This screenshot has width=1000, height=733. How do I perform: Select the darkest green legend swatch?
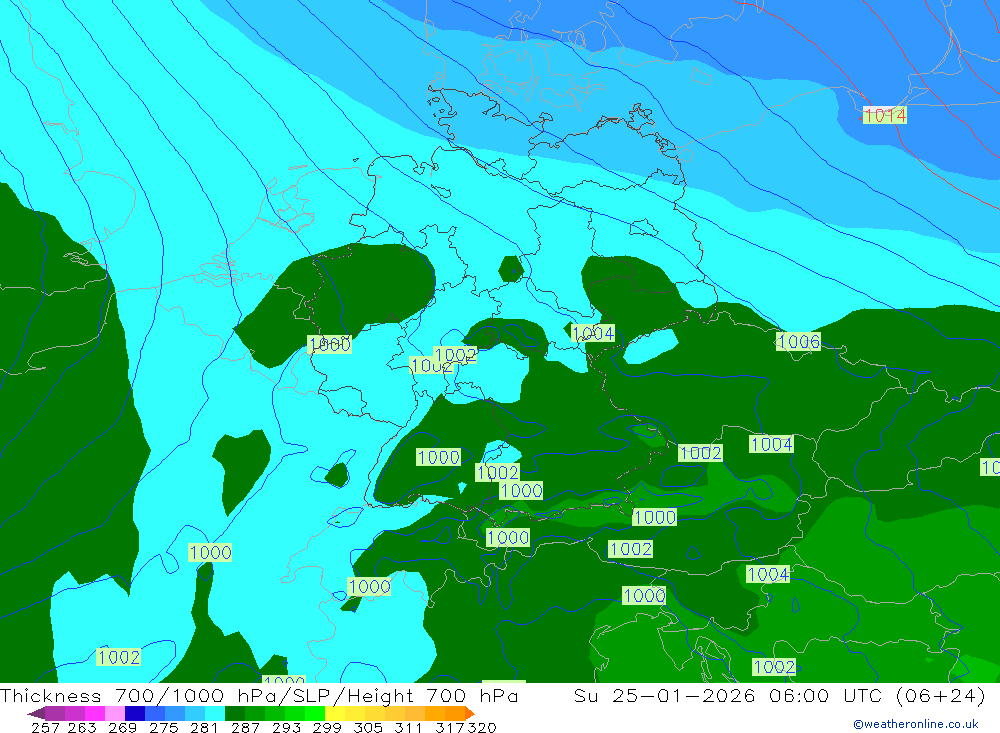coord(235,713)
